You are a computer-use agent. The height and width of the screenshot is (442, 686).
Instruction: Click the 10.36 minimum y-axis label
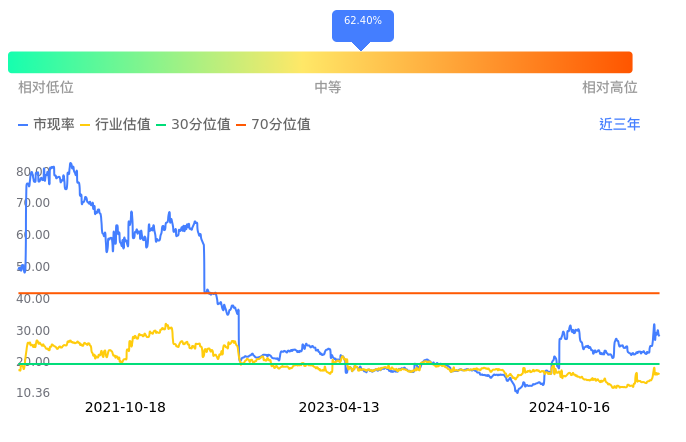(x=33, y=393)
